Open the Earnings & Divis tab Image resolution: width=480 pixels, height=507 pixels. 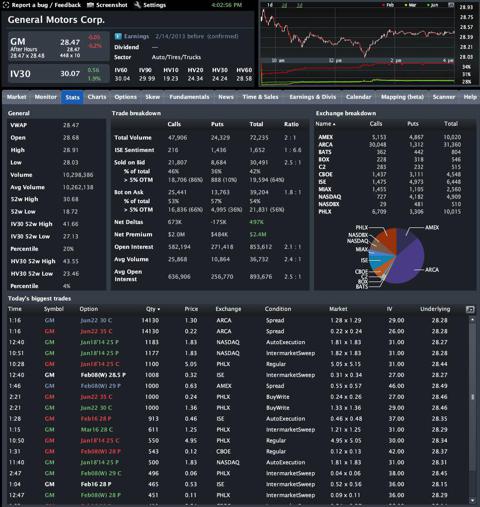(x=313, y=97)
